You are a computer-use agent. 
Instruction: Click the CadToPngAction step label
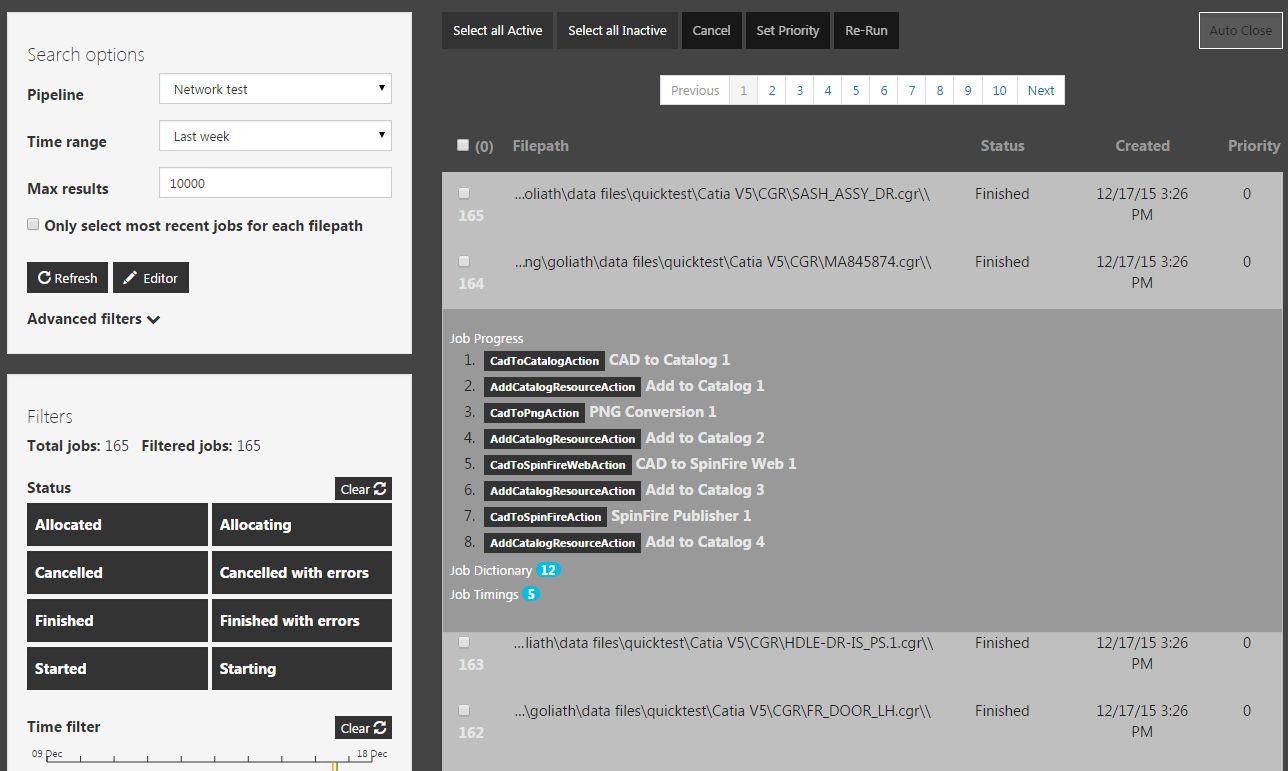click(x=534, y=413)
